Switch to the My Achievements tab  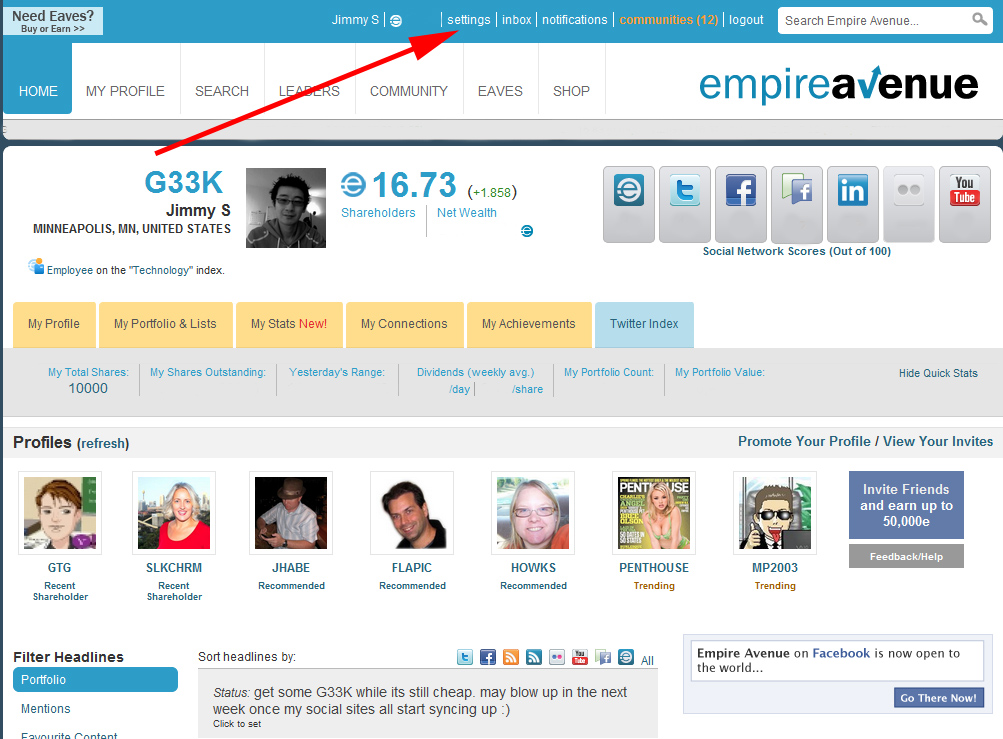(x=529, y=324)
